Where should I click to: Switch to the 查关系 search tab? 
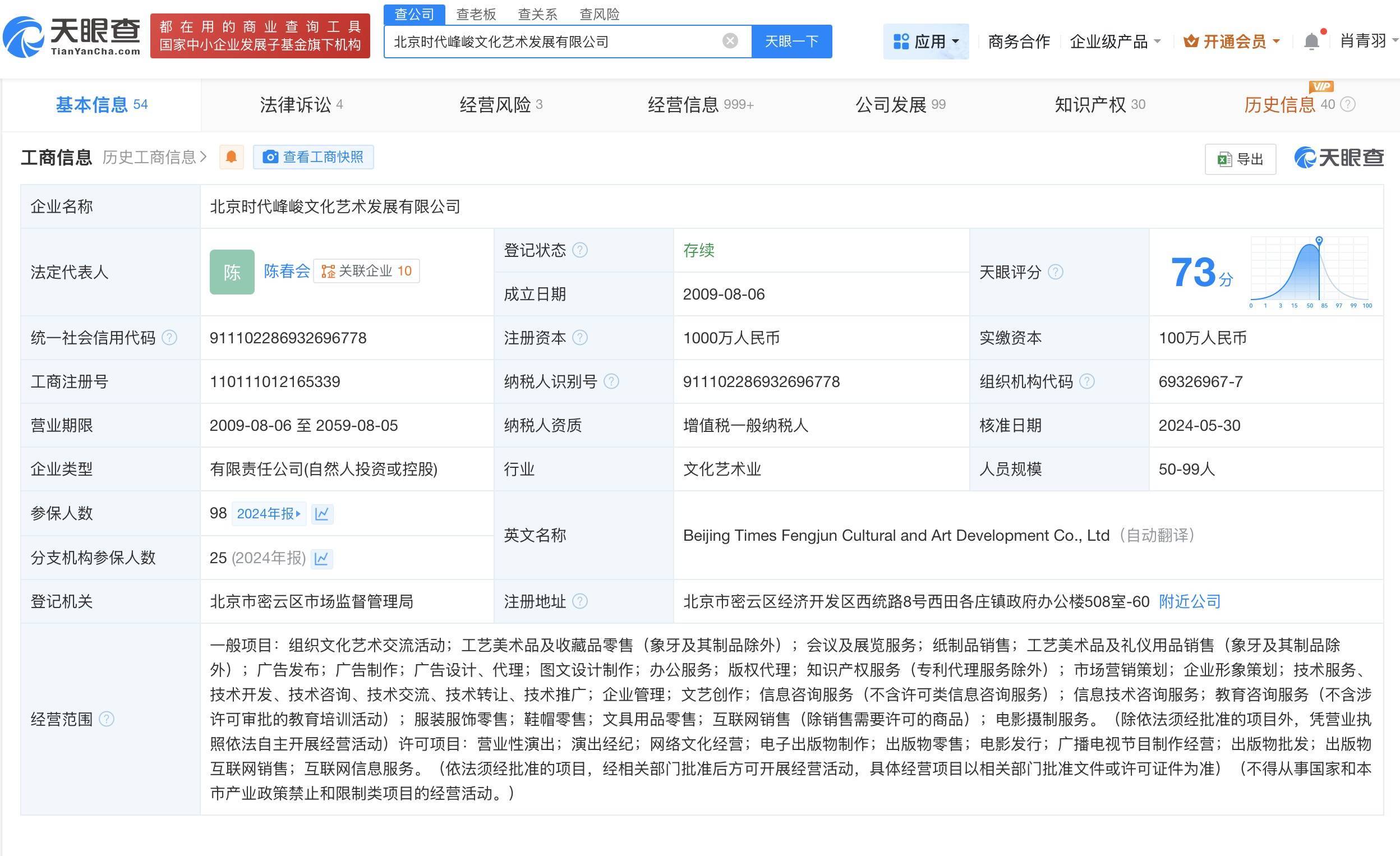pyautogui.click(x=537, y=14)
